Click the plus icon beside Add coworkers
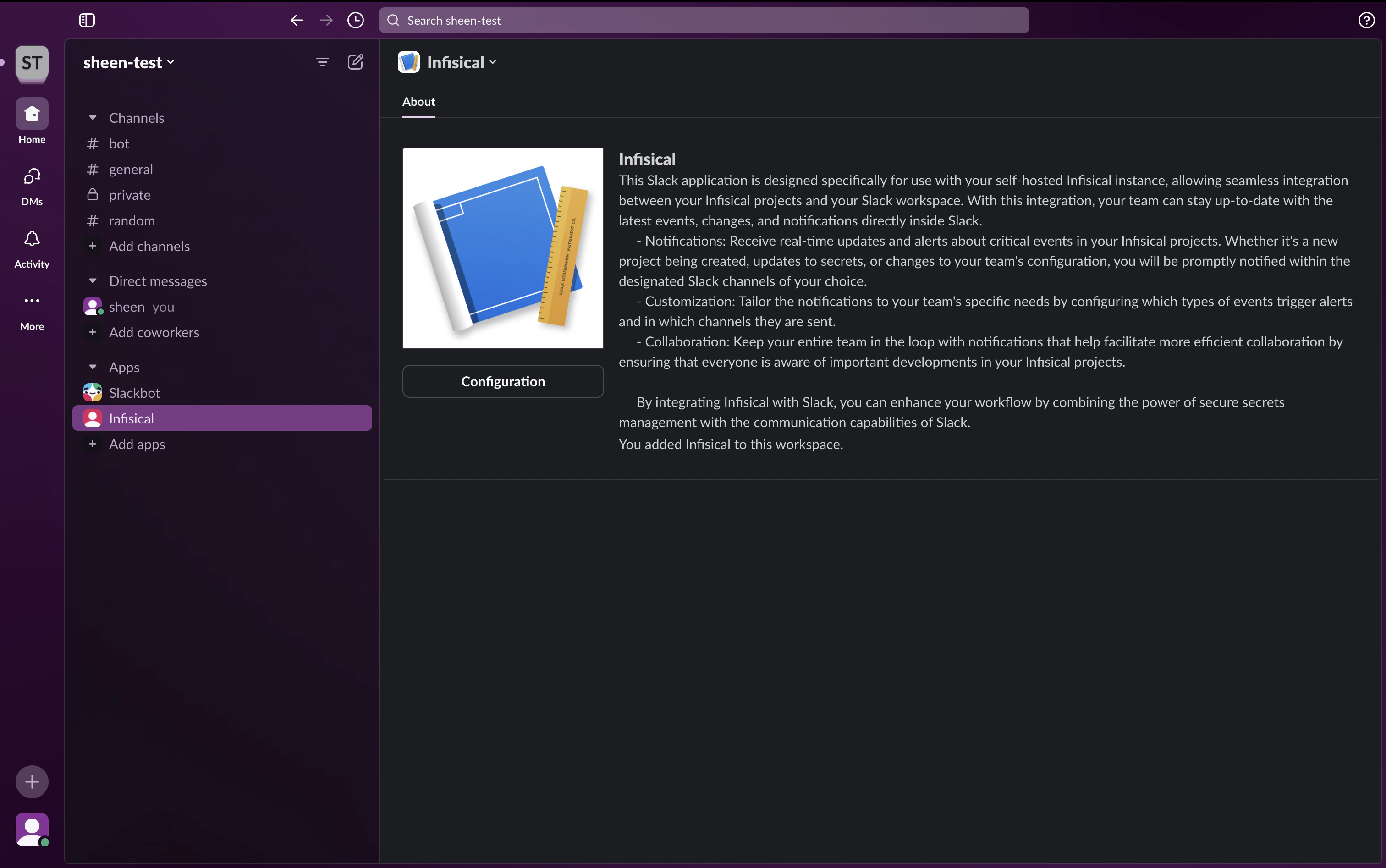Viewport: 1386px width, 868px height. 93,332
